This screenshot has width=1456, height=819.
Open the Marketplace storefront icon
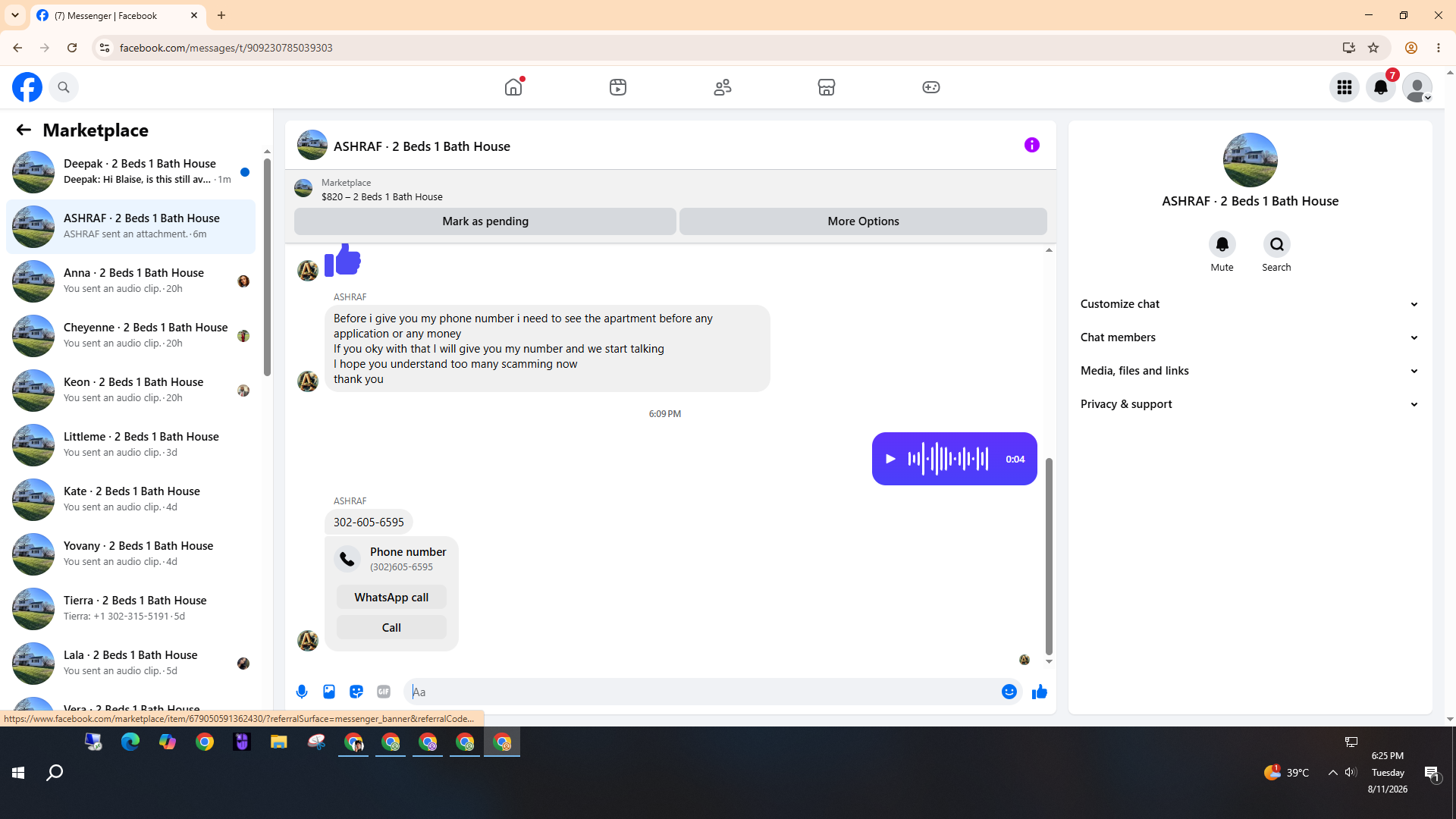pyautogui.click(x=827, y=87)
